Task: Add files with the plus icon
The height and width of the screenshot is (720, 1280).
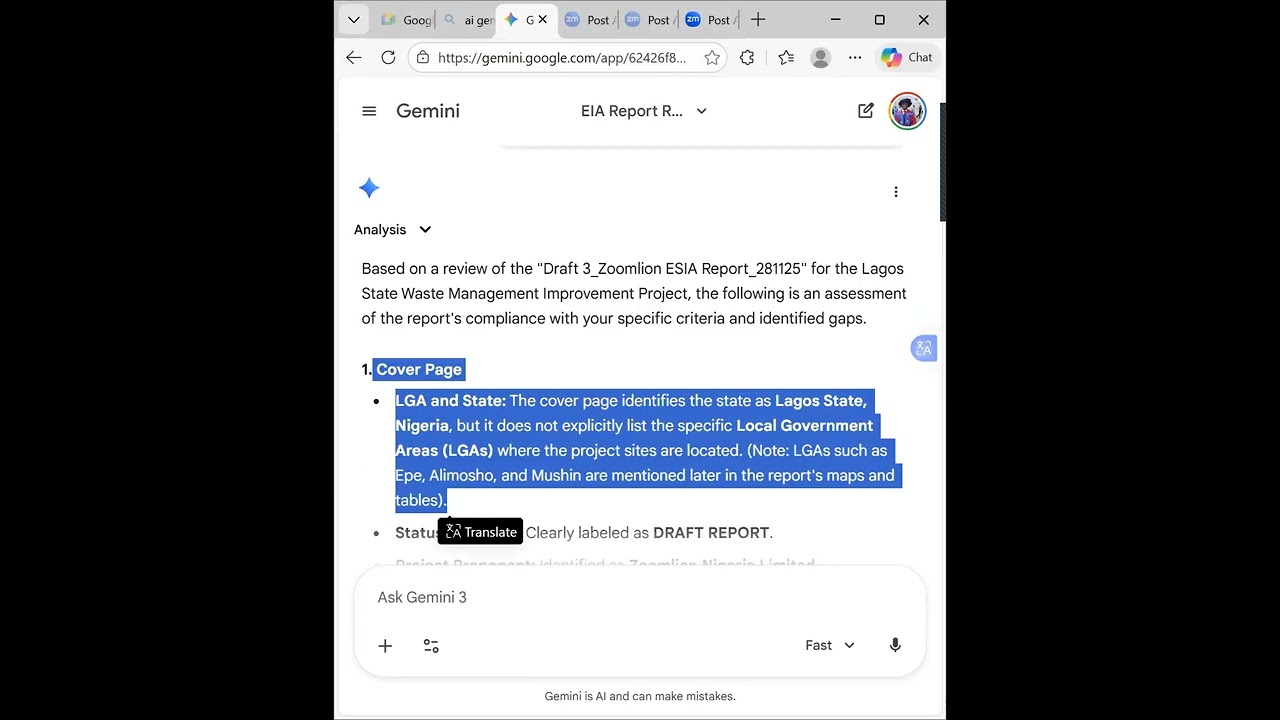Action: [385, 646]
